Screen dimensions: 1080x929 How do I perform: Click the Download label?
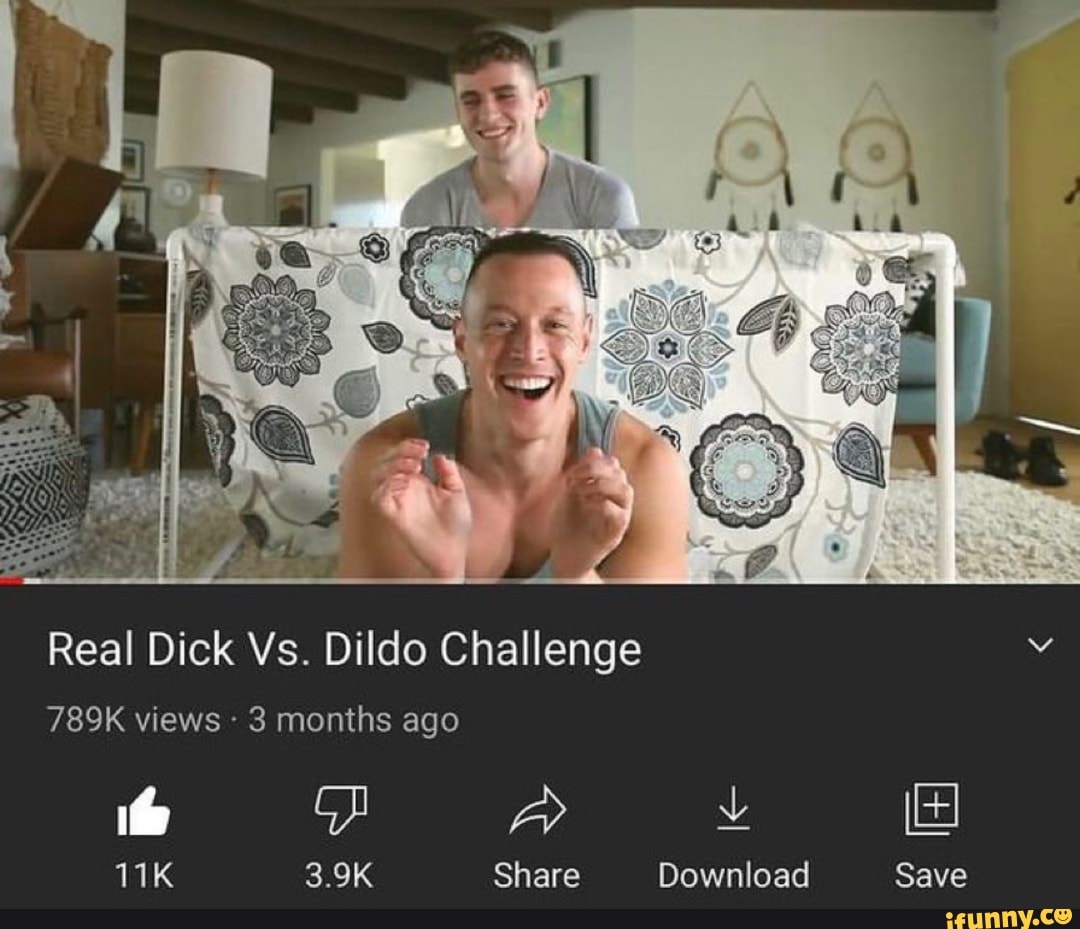click(734, 876)
